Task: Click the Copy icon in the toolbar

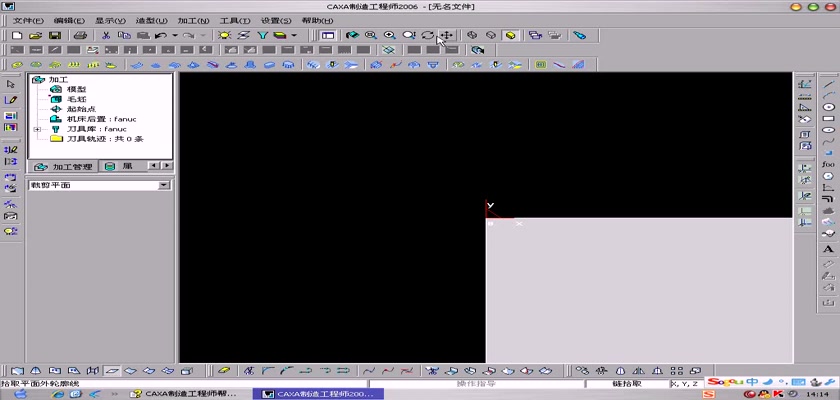Action: pyautogui.click(x=124, y=35)
